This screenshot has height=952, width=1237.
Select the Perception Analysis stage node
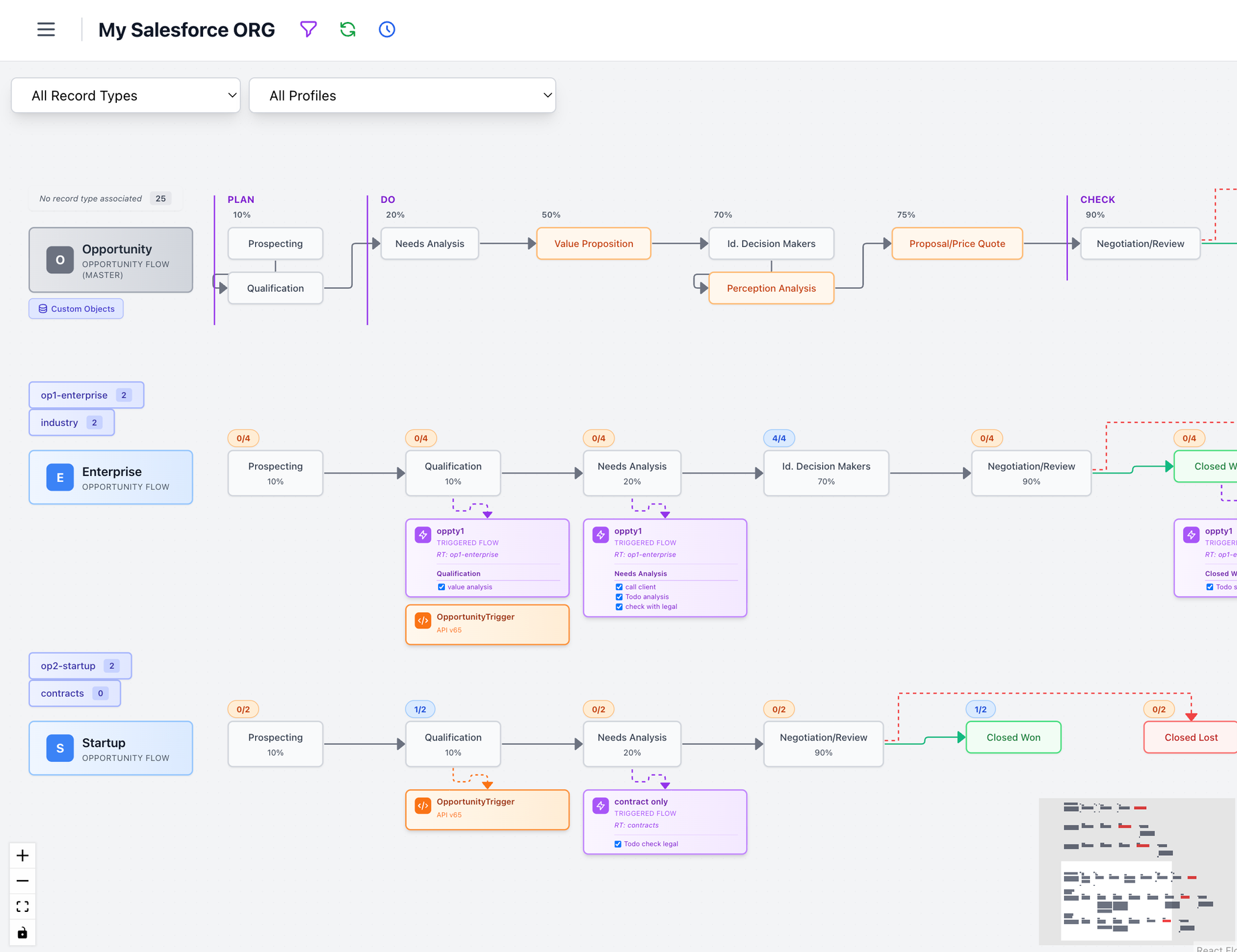tap(771, 288)
